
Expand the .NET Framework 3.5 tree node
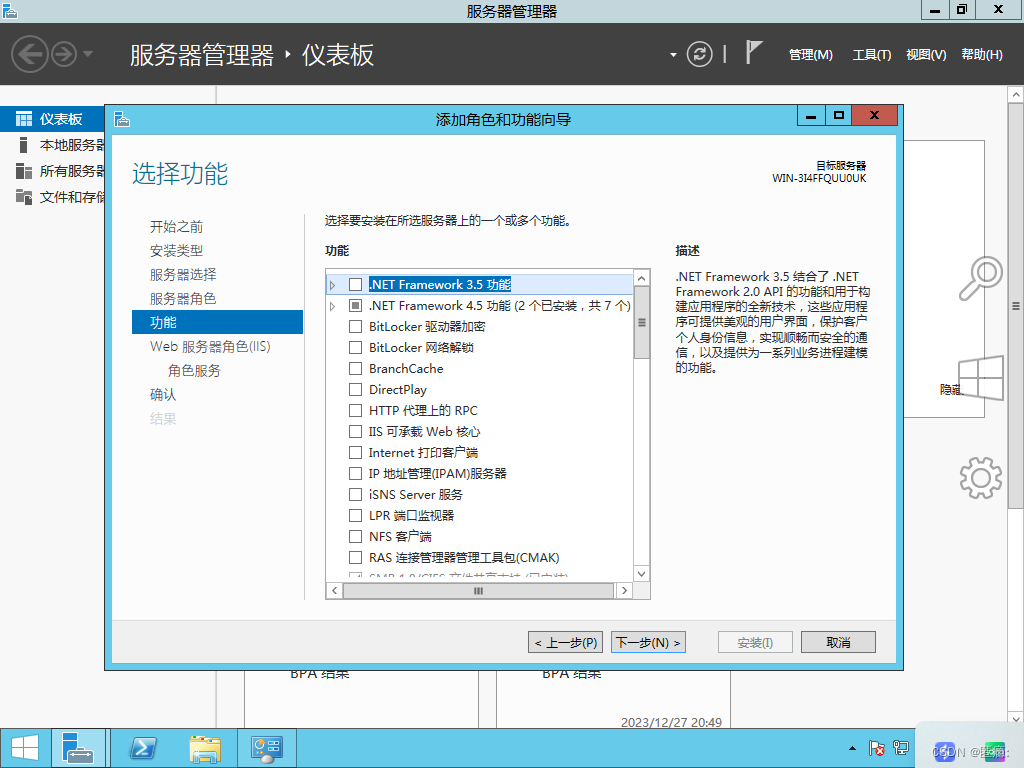point(333,285)
